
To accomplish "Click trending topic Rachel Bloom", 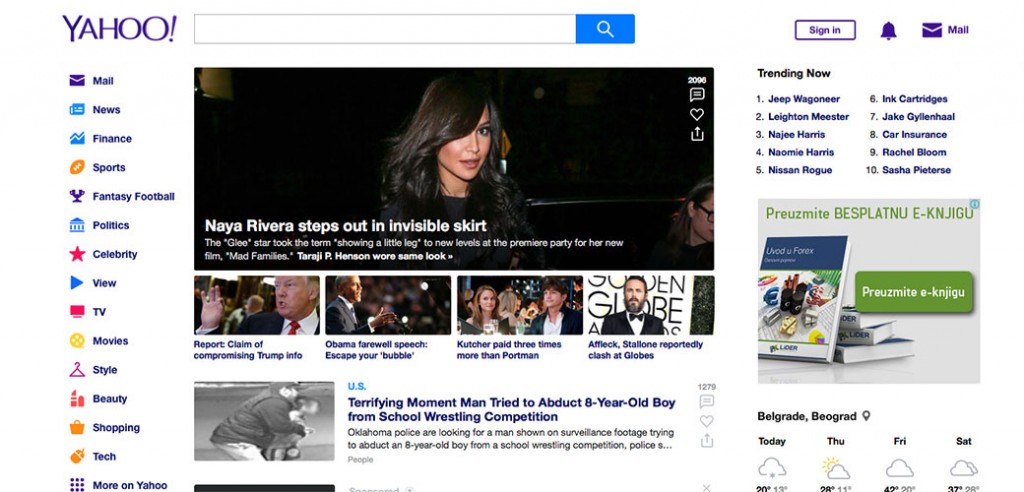I will (x=914, y=152).
